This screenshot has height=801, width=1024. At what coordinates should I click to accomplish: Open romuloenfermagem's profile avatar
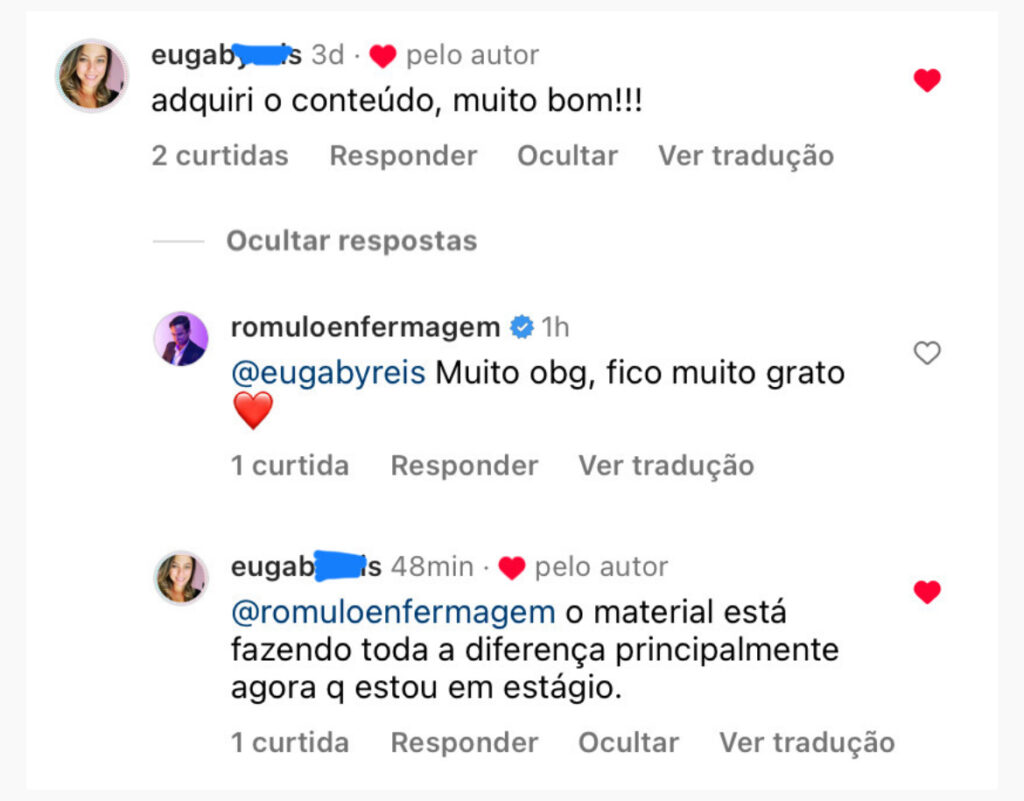pyautogui.click(x=181, y=338)
